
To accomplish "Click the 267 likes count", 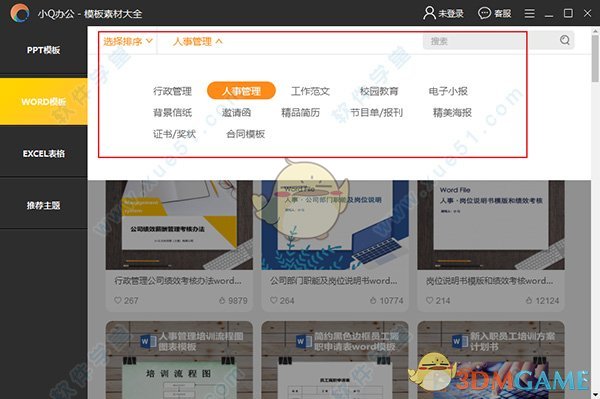I will coord(131,300).
